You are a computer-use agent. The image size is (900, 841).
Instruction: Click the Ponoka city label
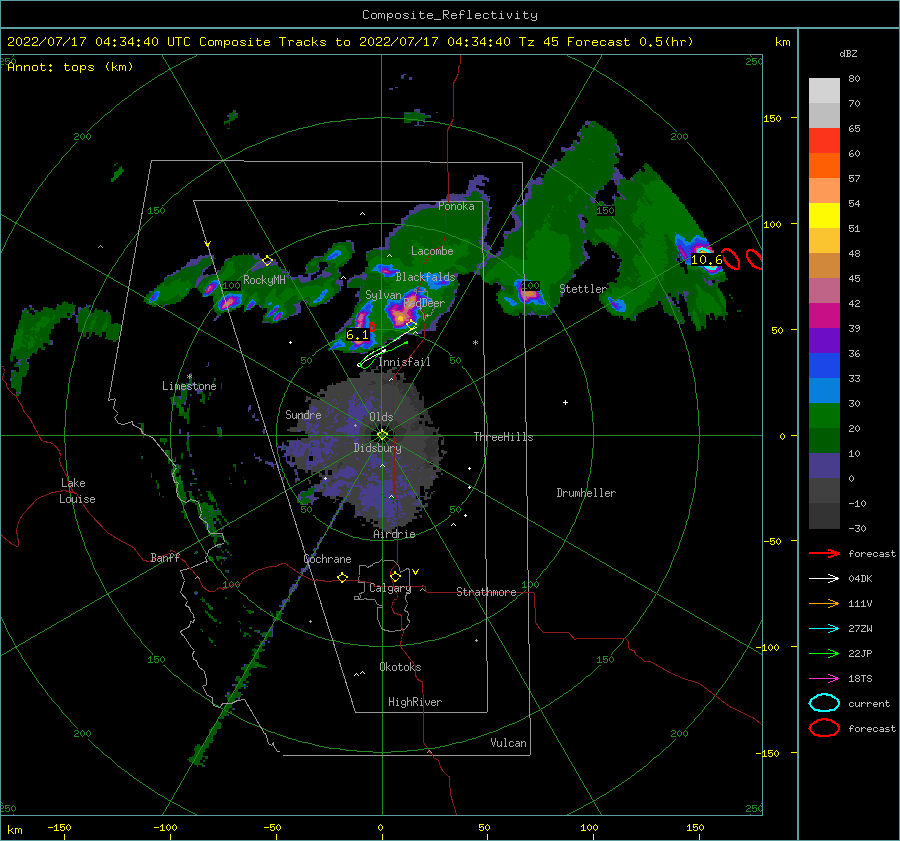click(x=456, y=206)
